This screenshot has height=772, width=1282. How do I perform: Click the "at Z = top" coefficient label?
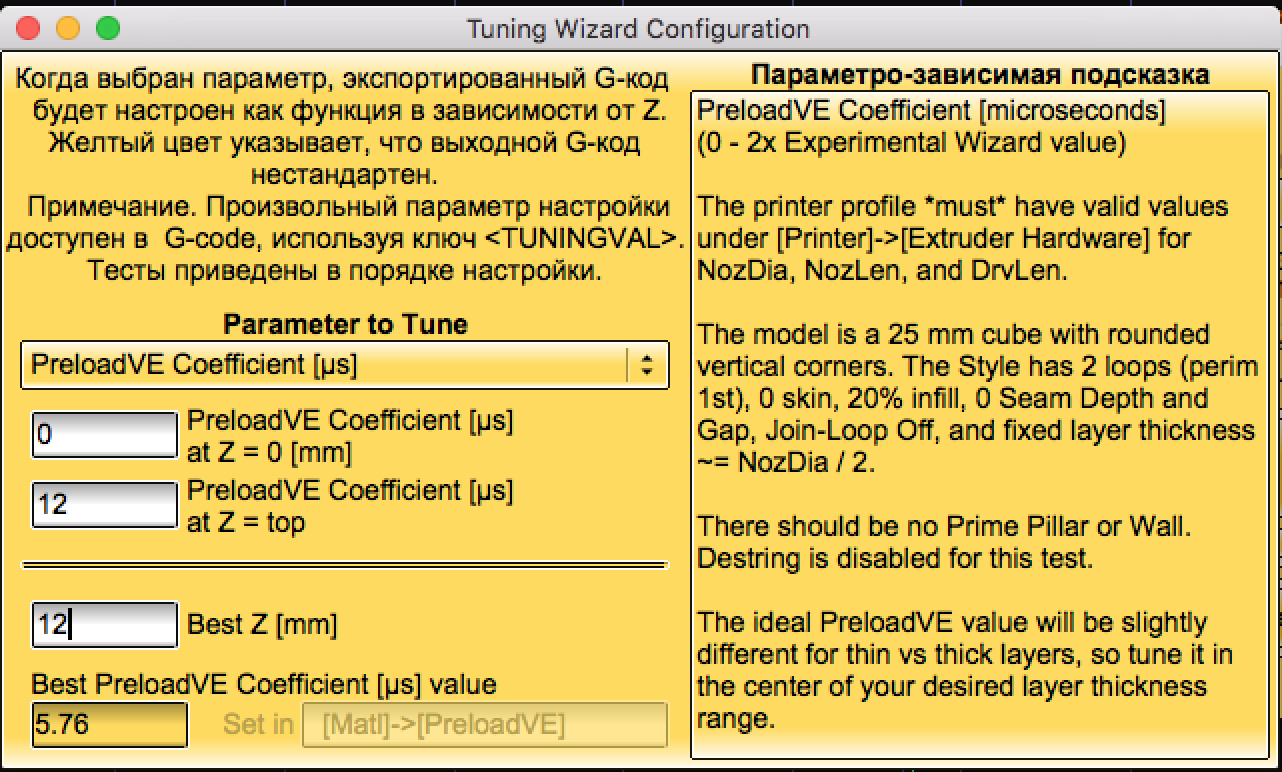point(350,506)
